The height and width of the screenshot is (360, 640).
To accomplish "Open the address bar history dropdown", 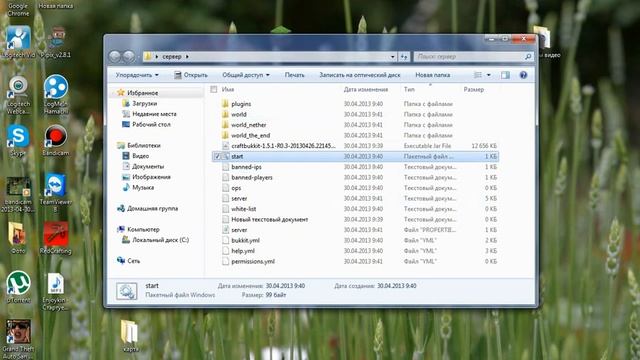I will [x=392, y=57].
